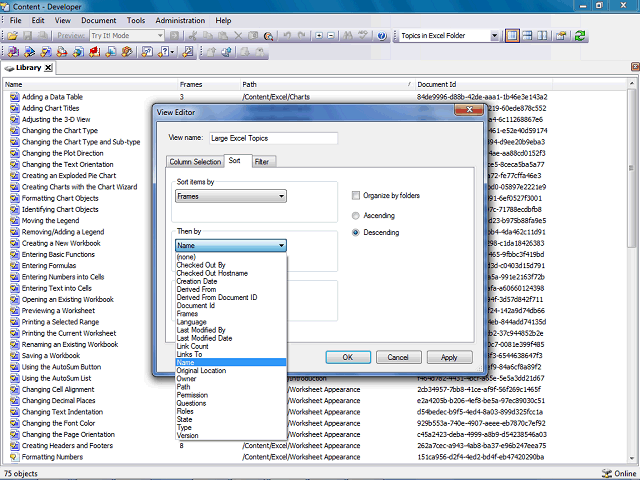
Task: Click the redo arrow toolbar icon
Action: pos(302,36)
